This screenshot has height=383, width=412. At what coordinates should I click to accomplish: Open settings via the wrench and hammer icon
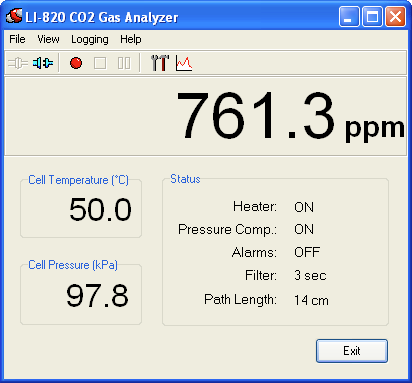click(160, 63)
